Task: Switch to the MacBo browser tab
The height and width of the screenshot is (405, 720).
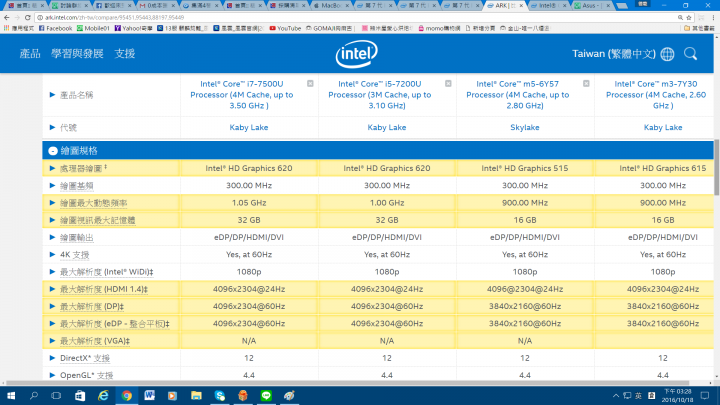Action: [x=330, y=6]
